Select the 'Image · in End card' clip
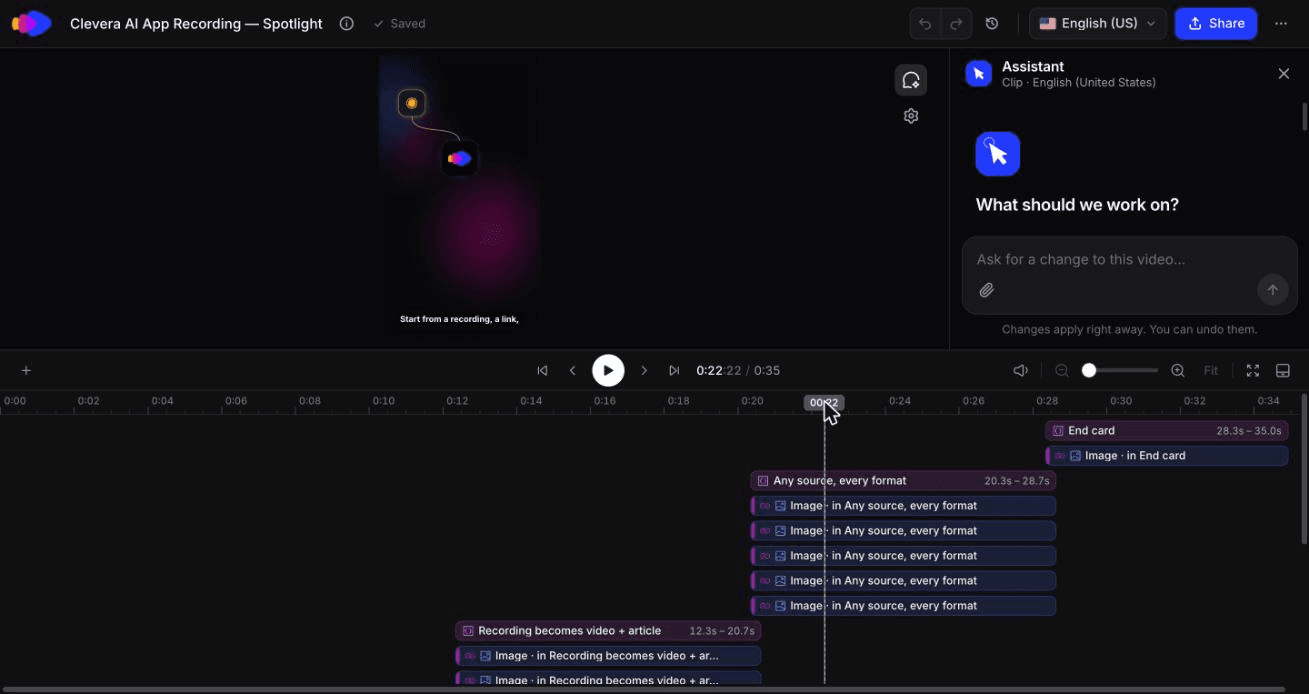 [x=1167, y=456]
